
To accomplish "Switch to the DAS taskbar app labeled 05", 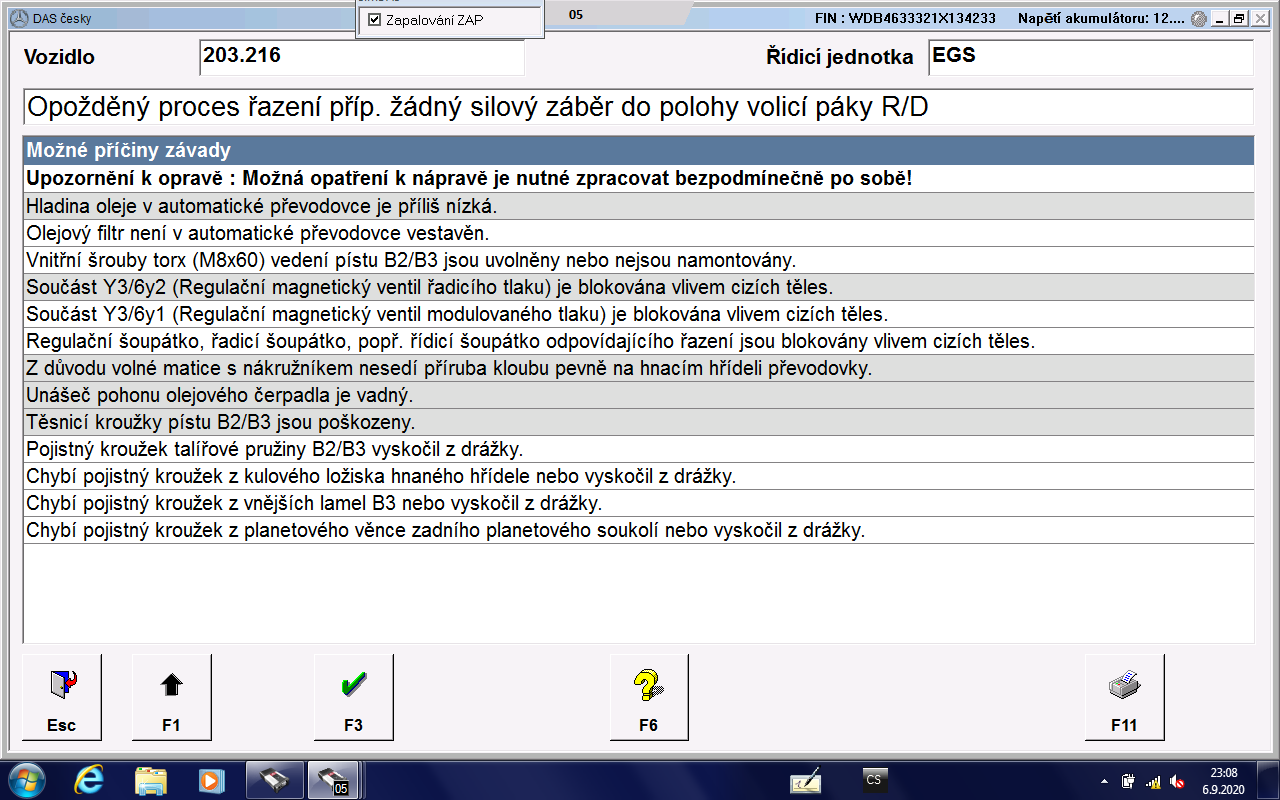I will (333, 779).
